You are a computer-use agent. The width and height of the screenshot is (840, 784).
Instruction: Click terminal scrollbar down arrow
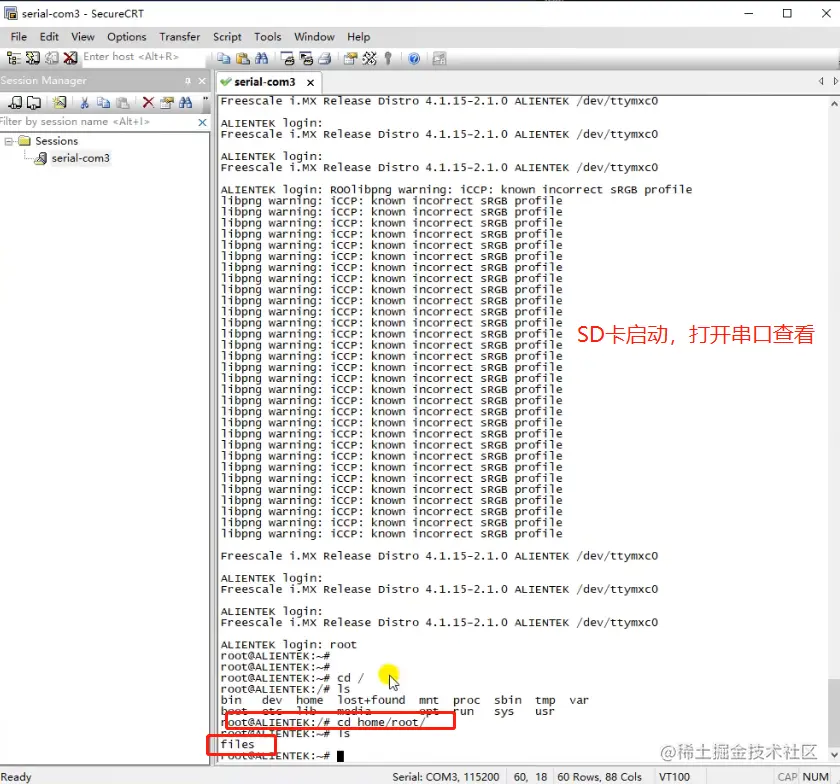[834, 755]
